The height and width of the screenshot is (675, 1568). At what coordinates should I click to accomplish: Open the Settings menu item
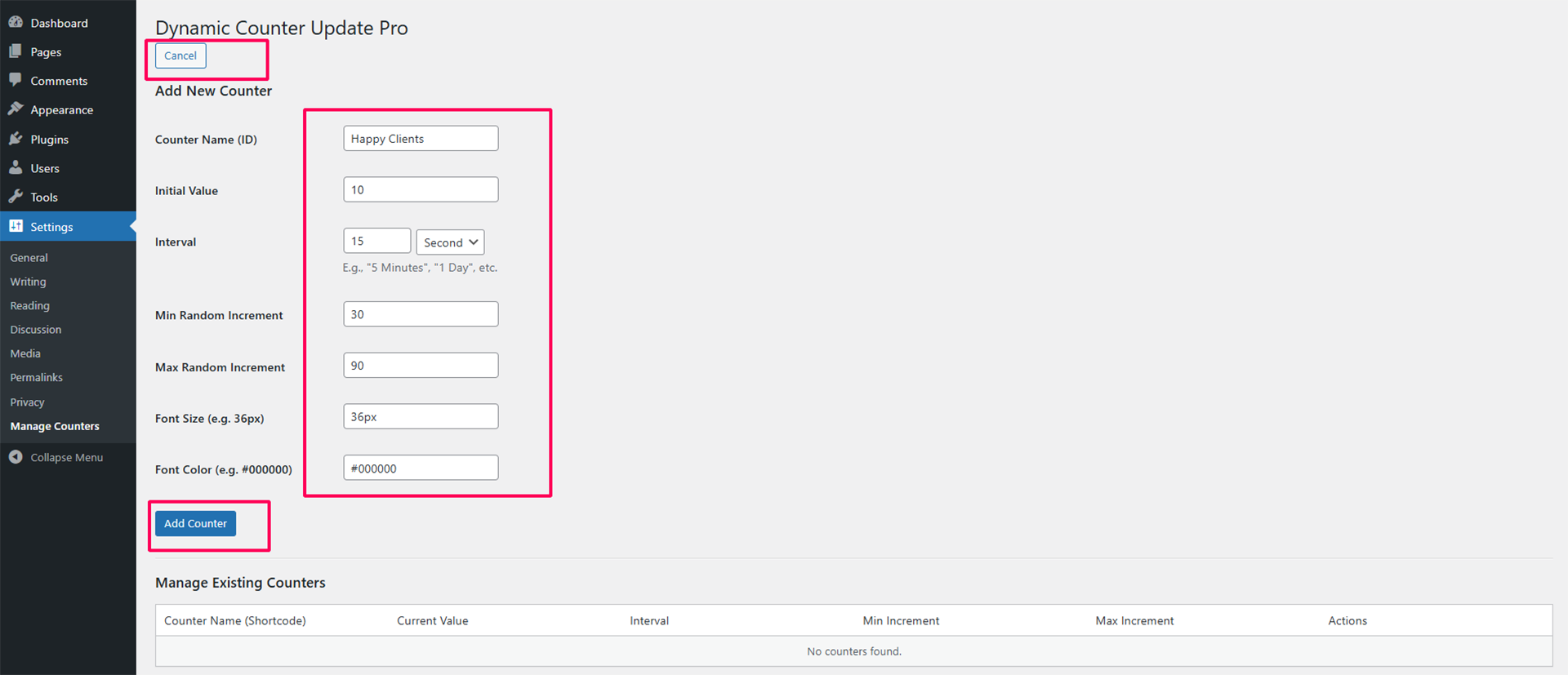[51, 227]
